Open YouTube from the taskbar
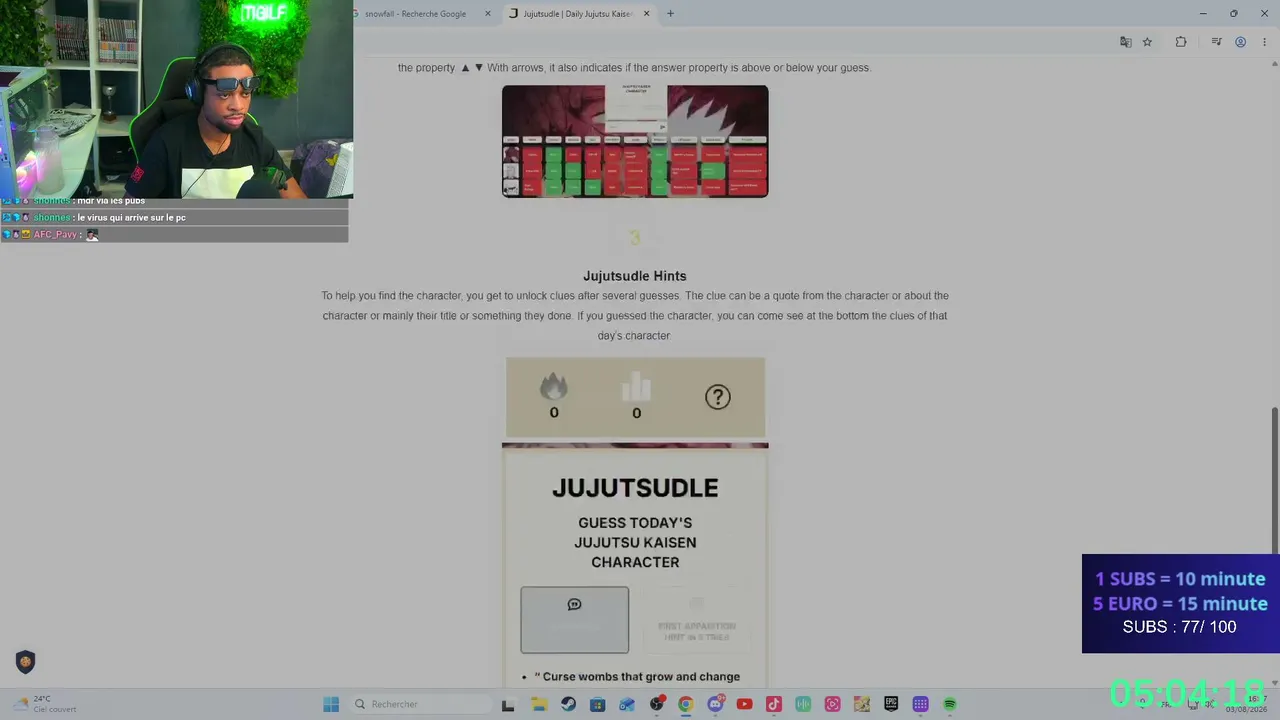Screen dimensions: 1280x720 tap(744, 704)
